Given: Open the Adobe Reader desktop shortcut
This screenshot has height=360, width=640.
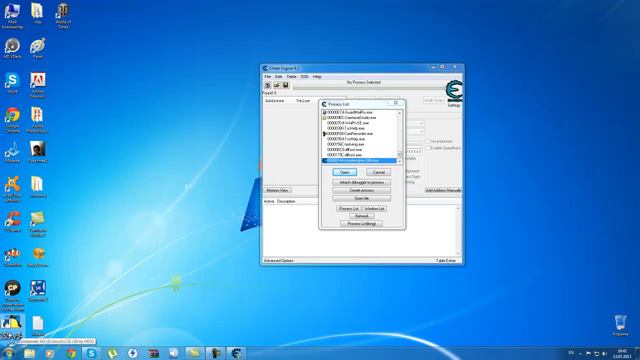Looking at the screenshot, I should pos(38,85).
